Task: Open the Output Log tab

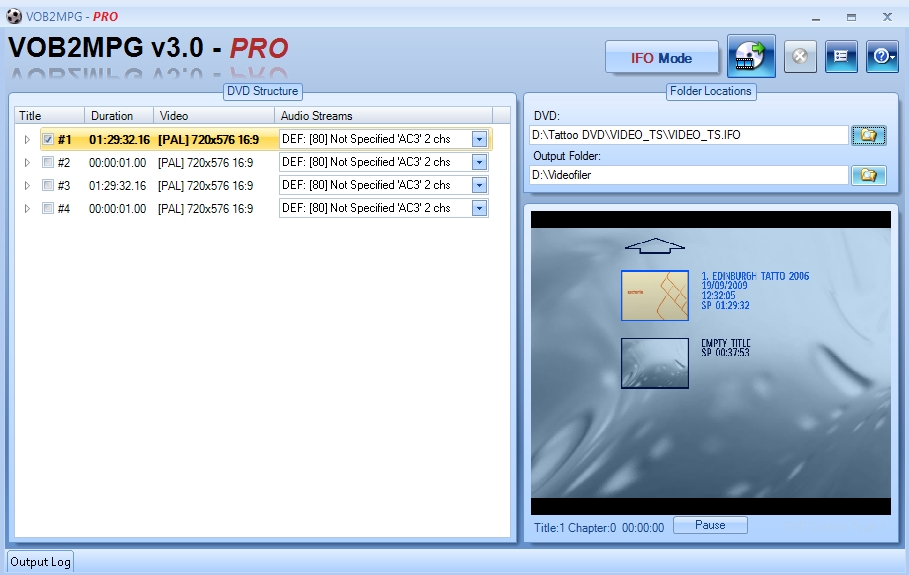Action: click(x=40, y=562)
